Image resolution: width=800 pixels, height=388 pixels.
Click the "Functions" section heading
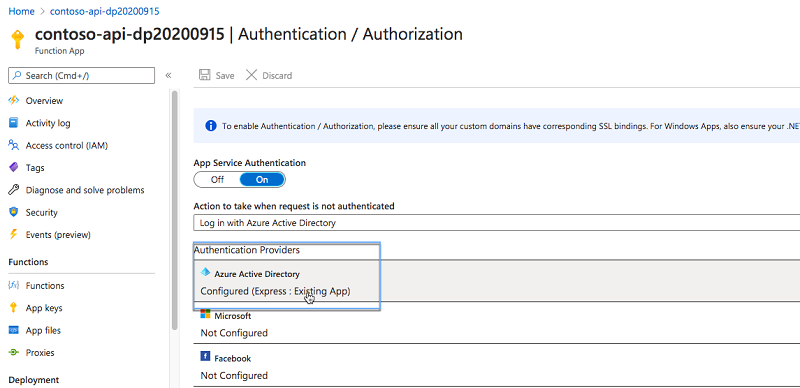pyautogui.click(x=28, y=262)
